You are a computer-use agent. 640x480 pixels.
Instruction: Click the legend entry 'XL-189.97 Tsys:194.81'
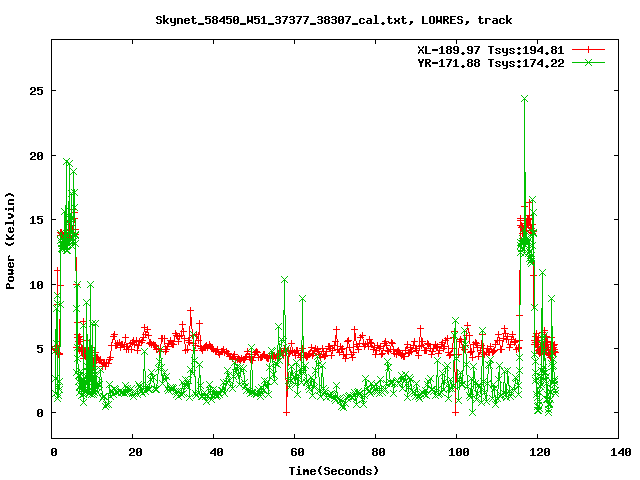491,50
